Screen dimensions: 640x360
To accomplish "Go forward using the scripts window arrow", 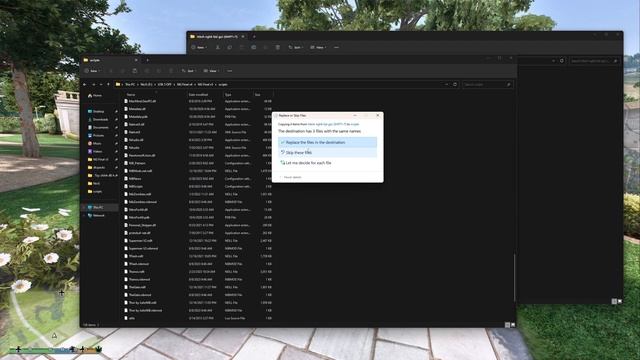I will [93, 84].
